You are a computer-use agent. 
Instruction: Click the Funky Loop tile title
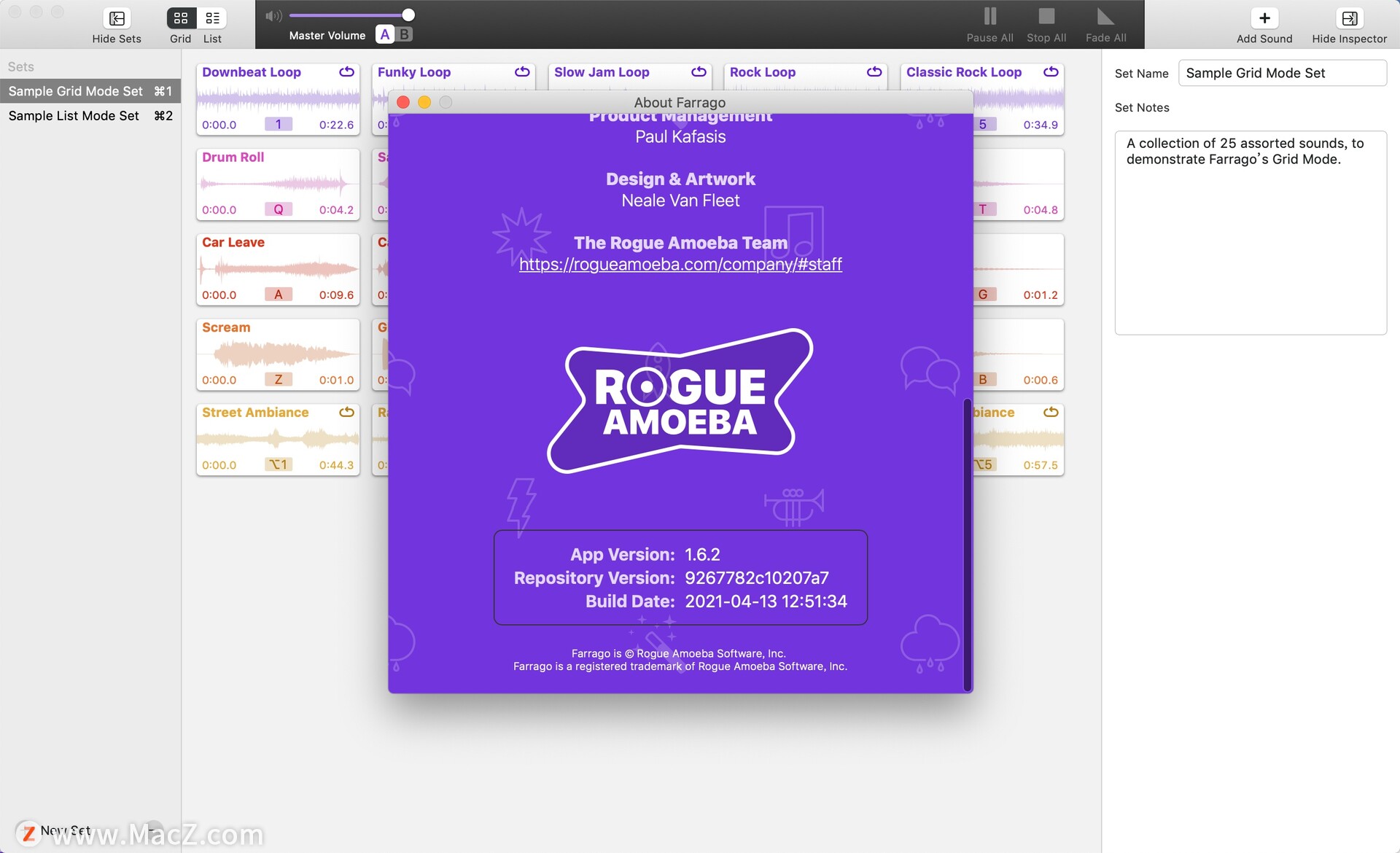414,71
